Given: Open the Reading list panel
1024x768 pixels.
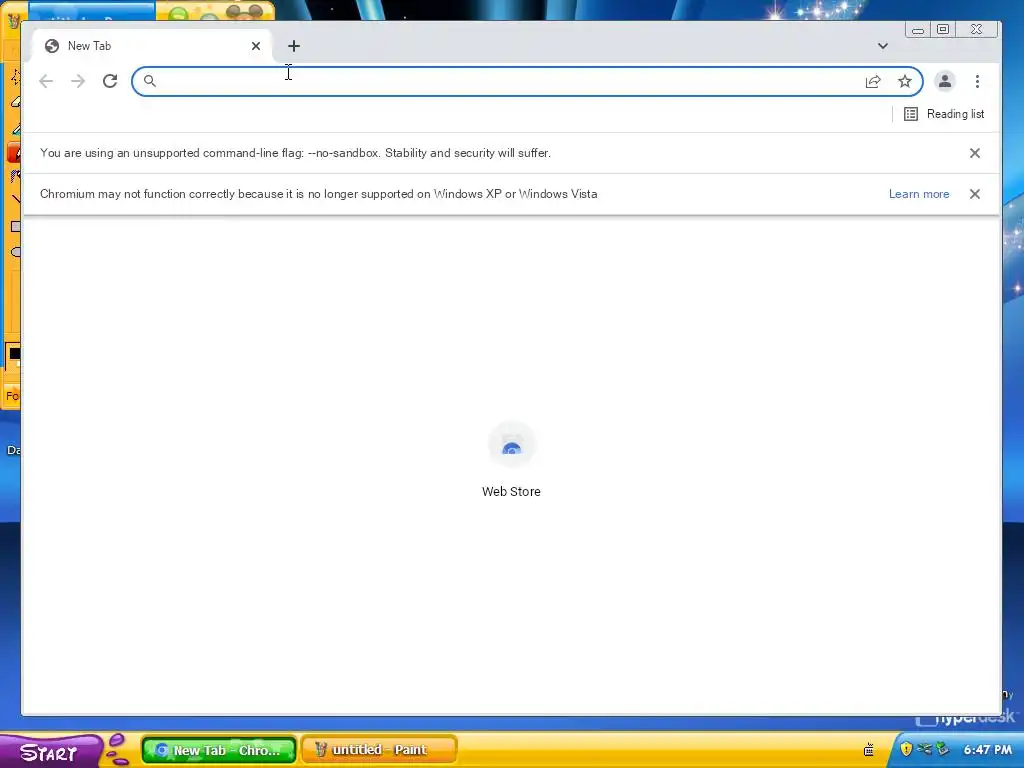Looking at the screenshot, I should [944, 114].
